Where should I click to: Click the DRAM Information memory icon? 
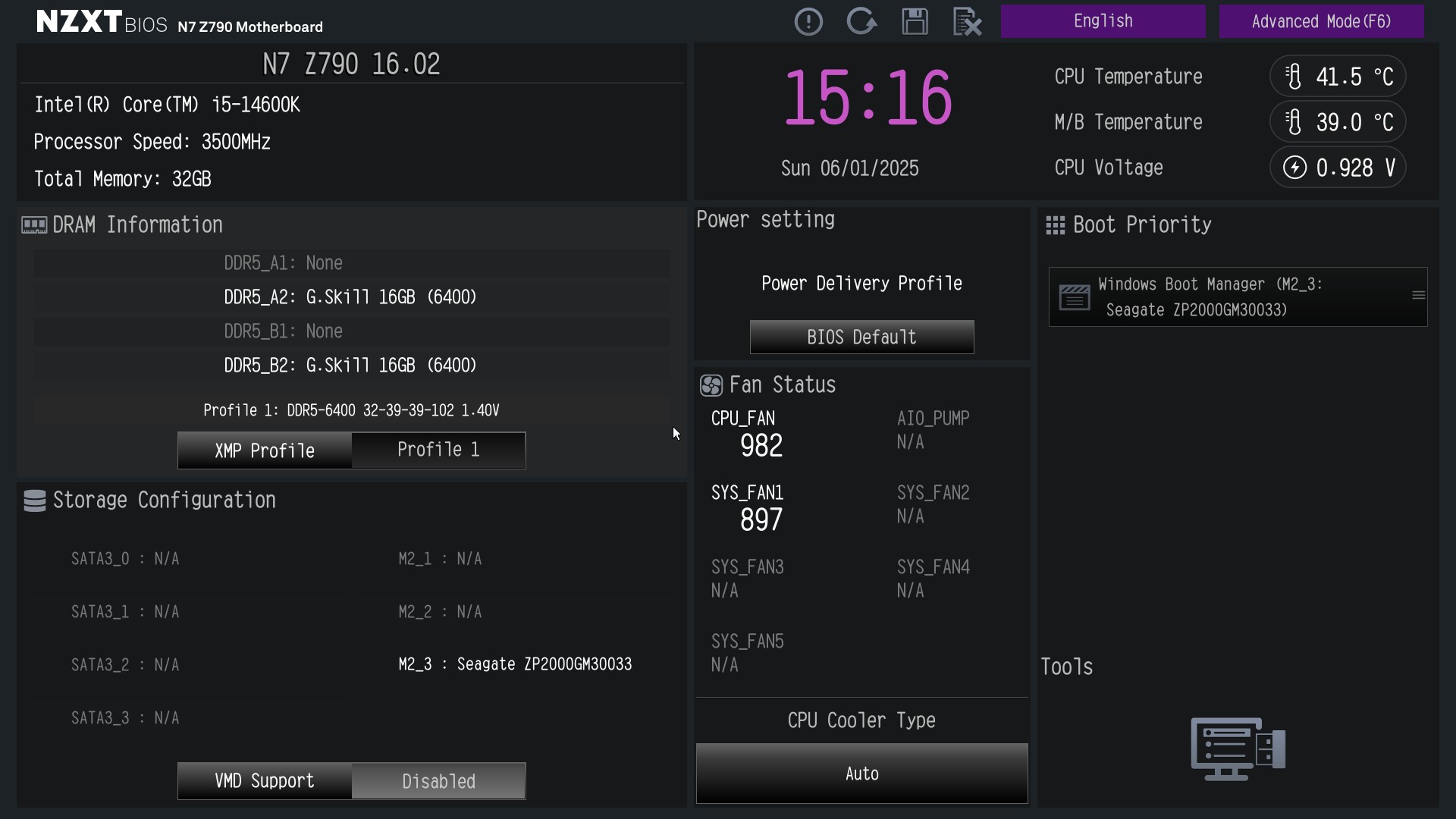(34, 225)
